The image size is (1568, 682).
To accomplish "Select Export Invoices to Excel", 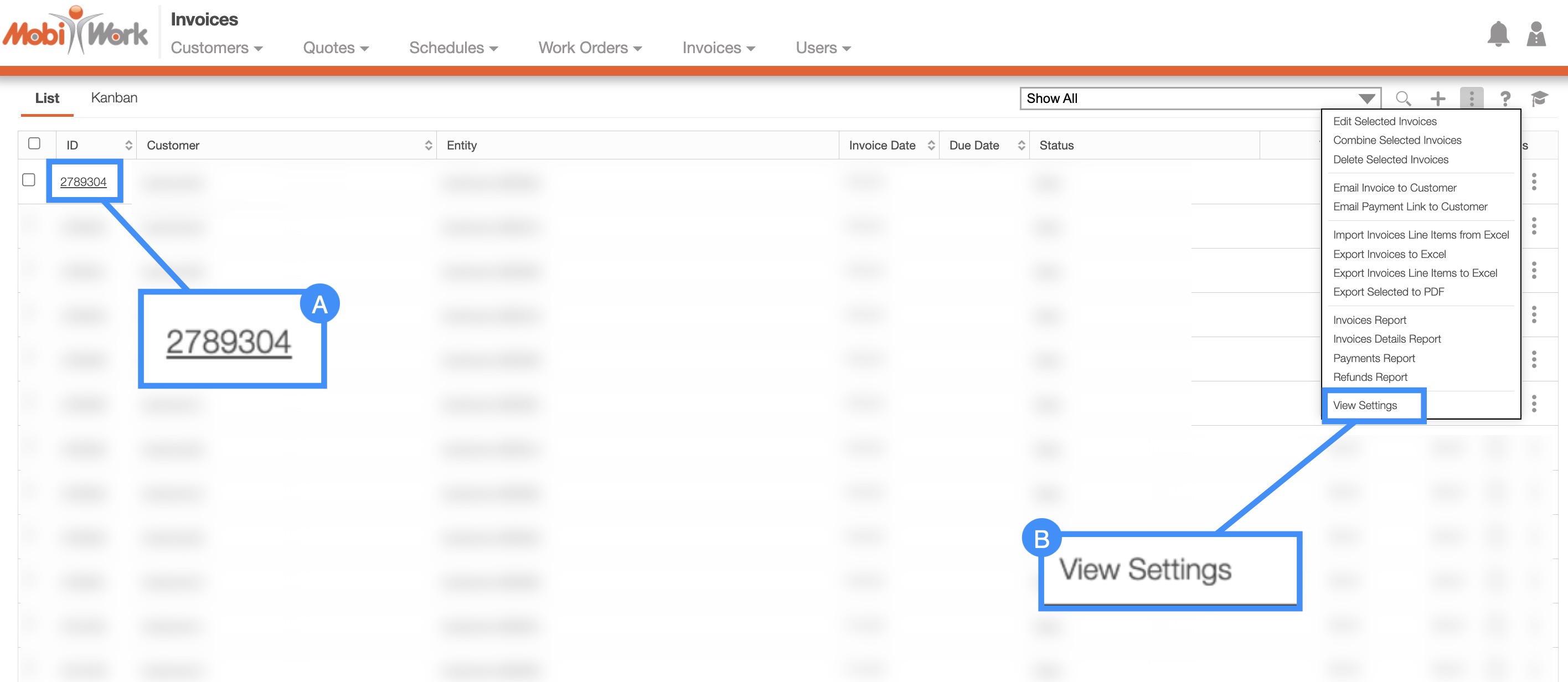I will tap(1389, 254).
